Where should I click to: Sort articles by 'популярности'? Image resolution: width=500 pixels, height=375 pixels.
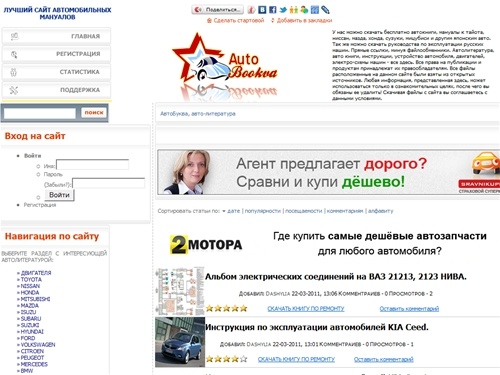[263, 211]
